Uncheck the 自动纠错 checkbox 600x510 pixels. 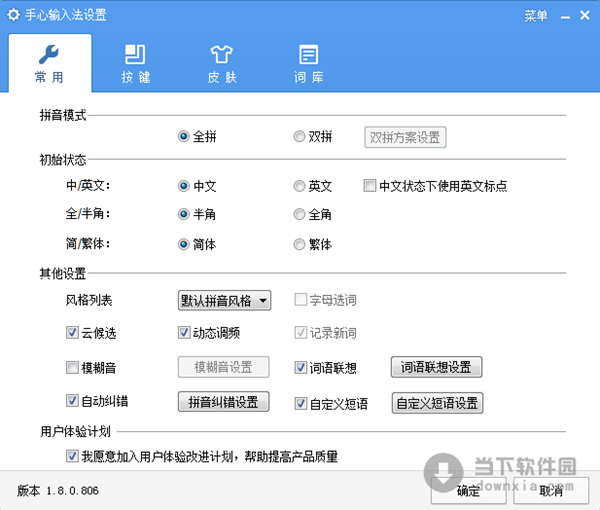tap(72, 401)
